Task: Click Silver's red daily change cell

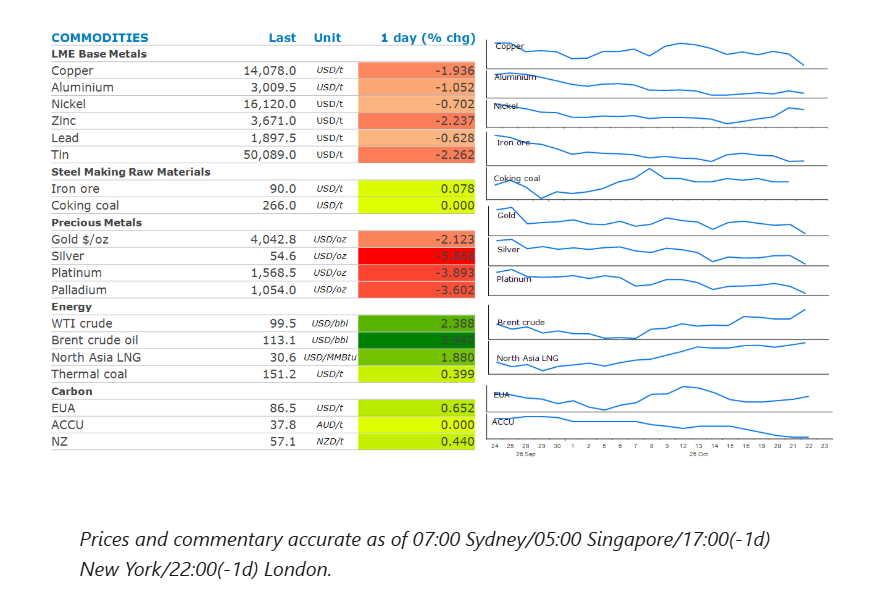Action: 416,256
